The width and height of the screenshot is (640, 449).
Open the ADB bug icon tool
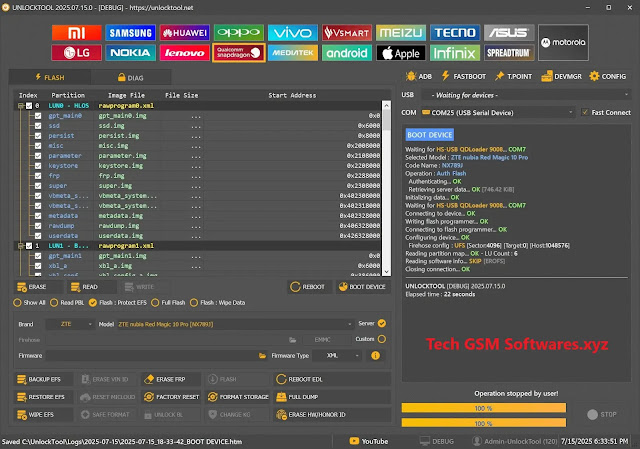click(x=419, y=76)
